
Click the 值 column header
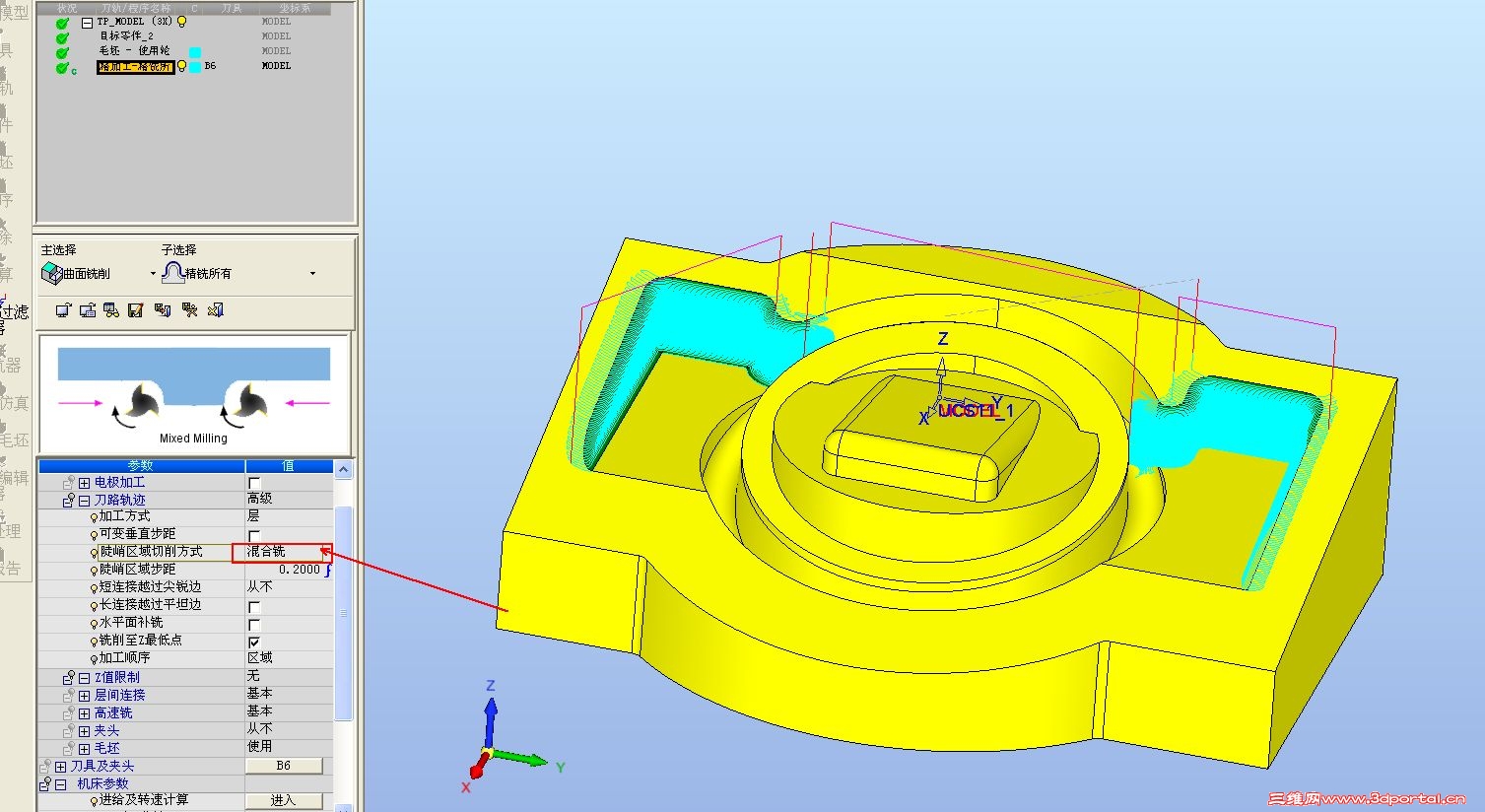click(288, 465)
